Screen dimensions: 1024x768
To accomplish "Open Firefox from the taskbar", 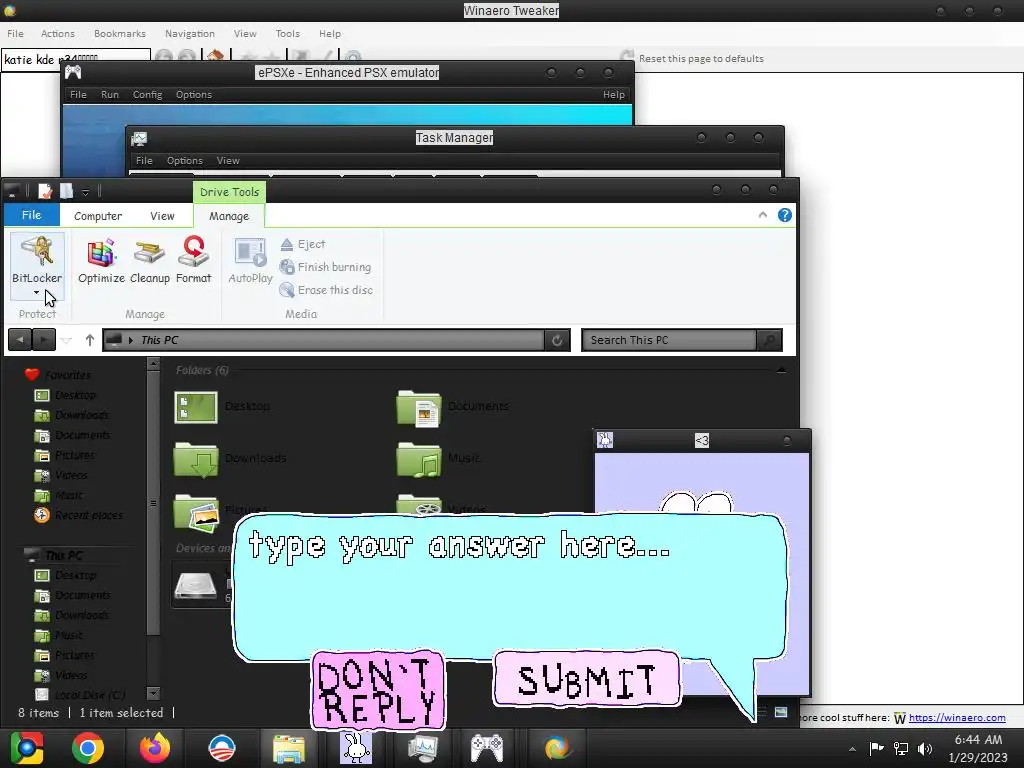I will click(x=155, y=748).
